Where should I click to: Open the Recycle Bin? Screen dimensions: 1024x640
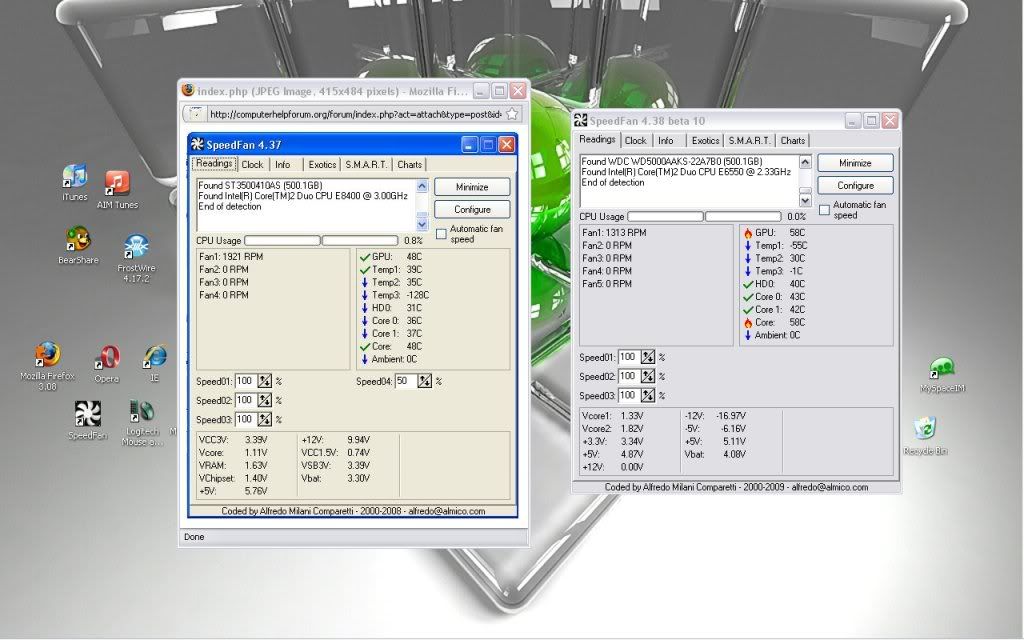pos(925,430)
